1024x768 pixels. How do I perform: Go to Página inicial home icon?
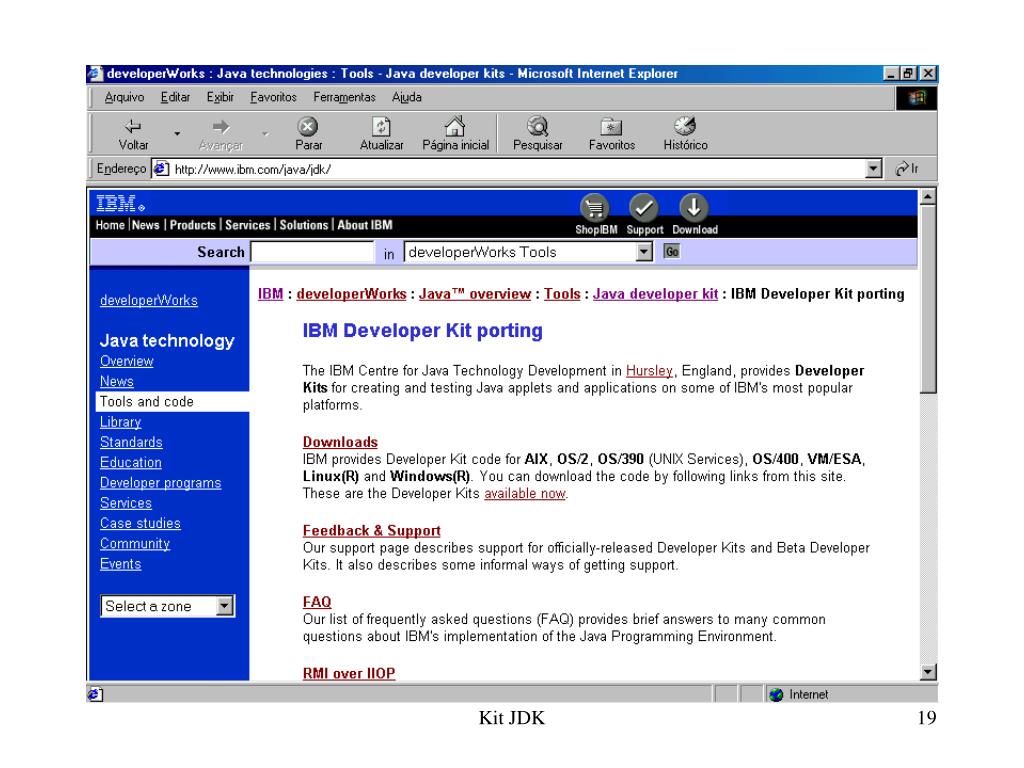[455, 125]
